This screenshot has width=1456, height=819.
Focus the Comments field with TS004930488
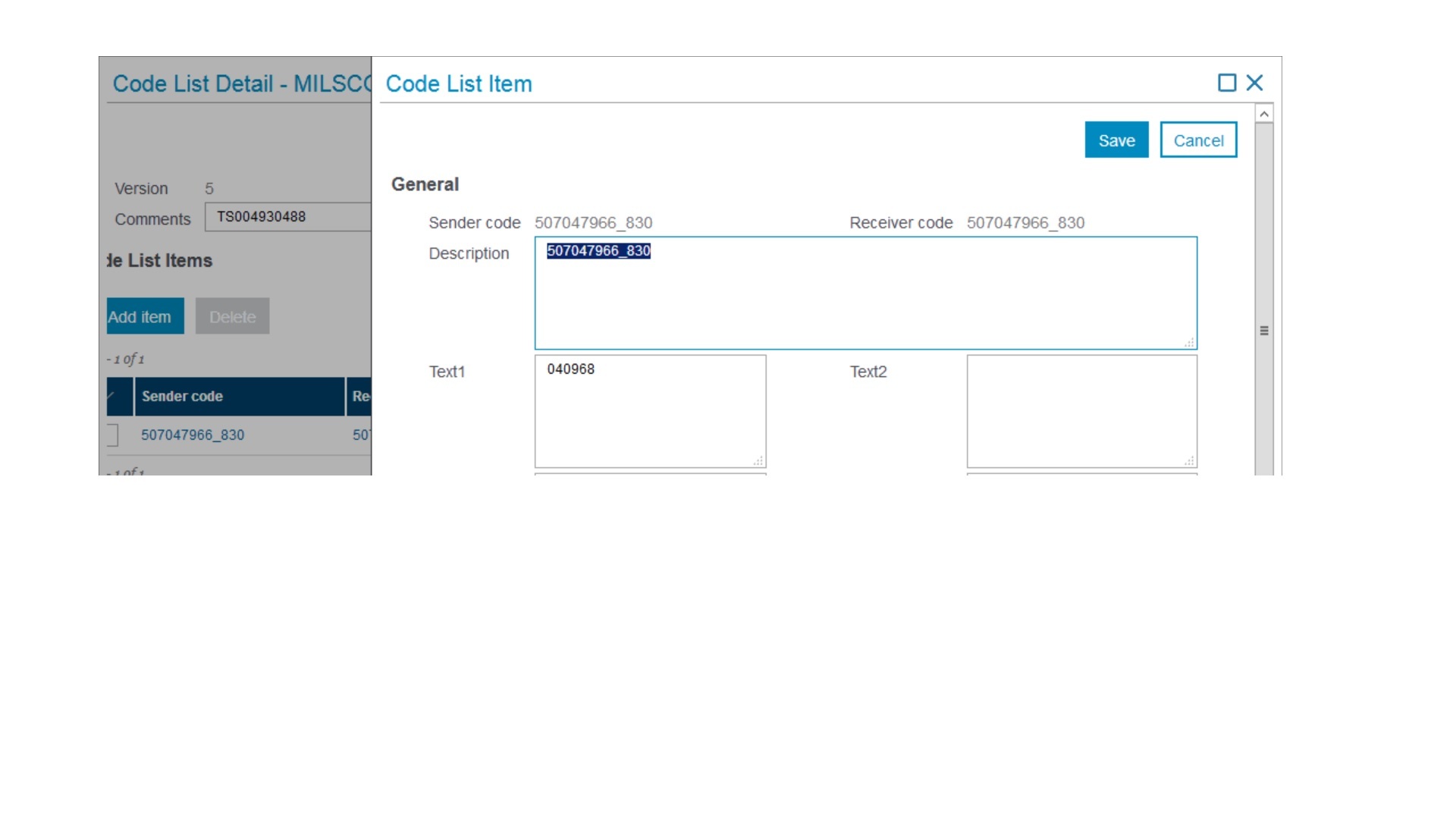[x=288, y=217]
